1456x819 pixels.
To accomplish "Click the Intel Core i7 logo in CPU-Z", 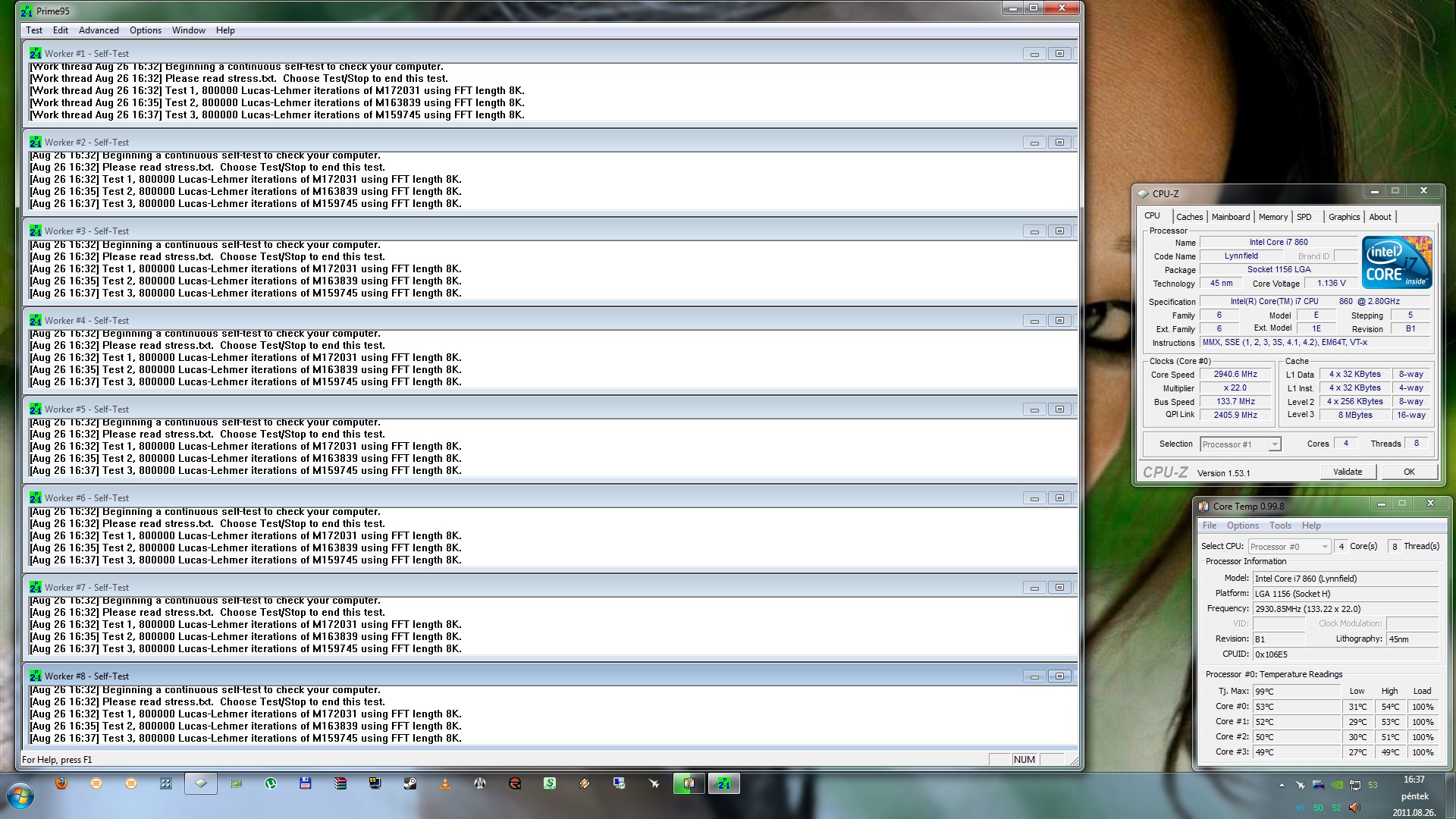I will click(x=1397, y=262).
